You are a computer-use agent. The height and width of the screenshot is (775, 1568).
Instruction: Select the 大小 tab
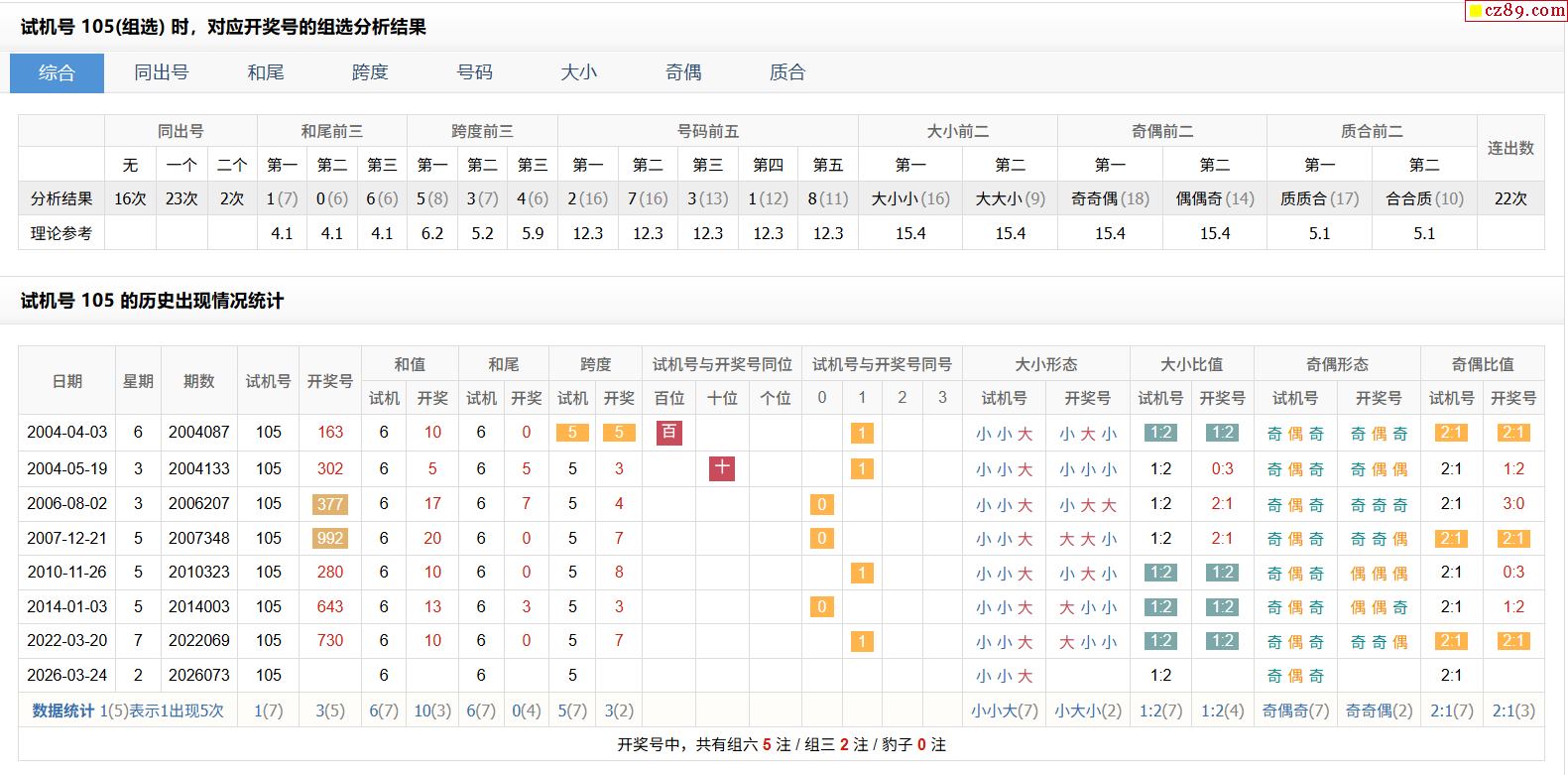click(578, 72)
